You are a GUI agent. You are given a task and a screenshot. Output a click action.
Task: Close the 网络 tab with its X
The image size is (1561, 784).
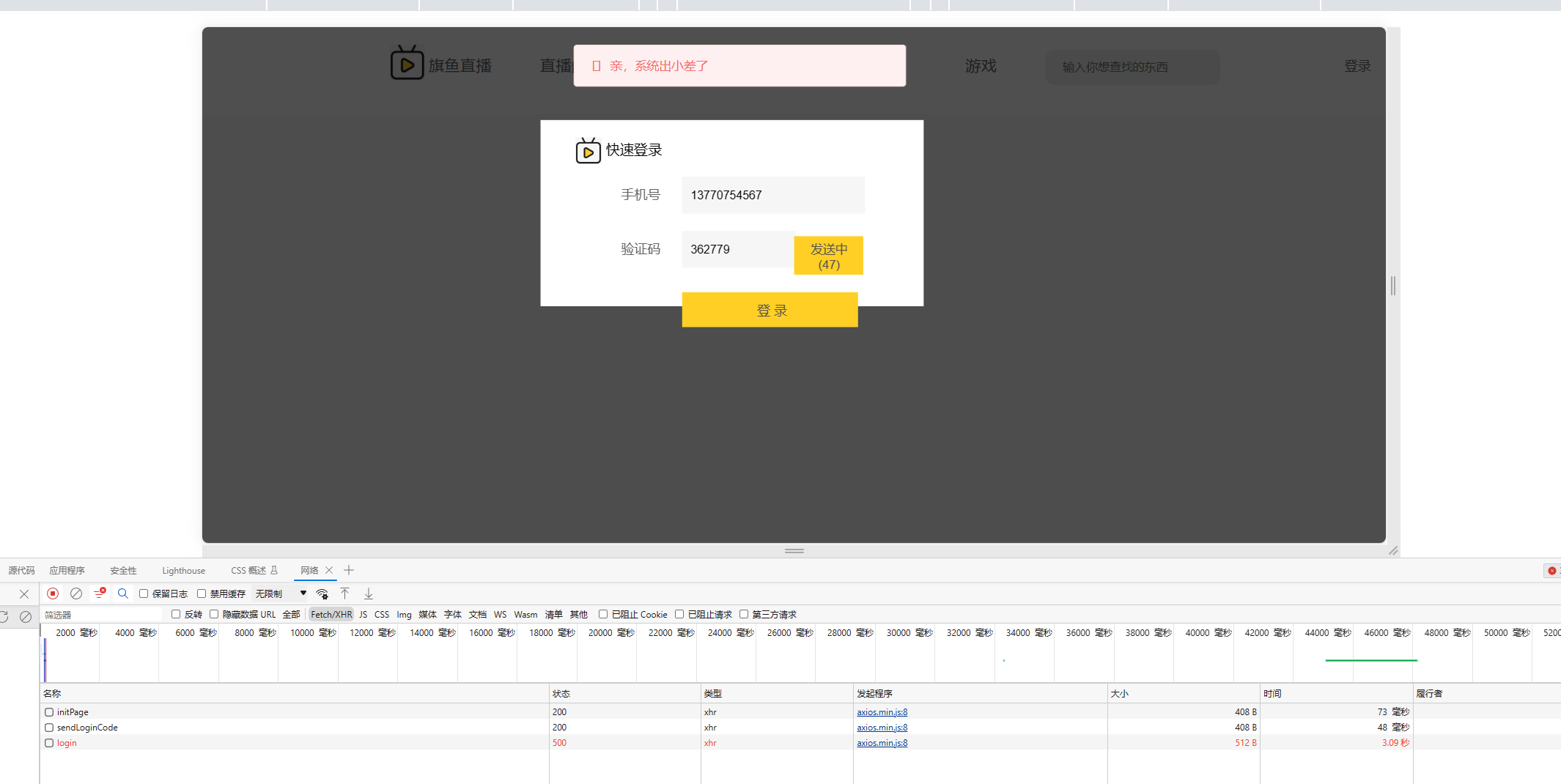pyautogui.click(x=329, y=570)
